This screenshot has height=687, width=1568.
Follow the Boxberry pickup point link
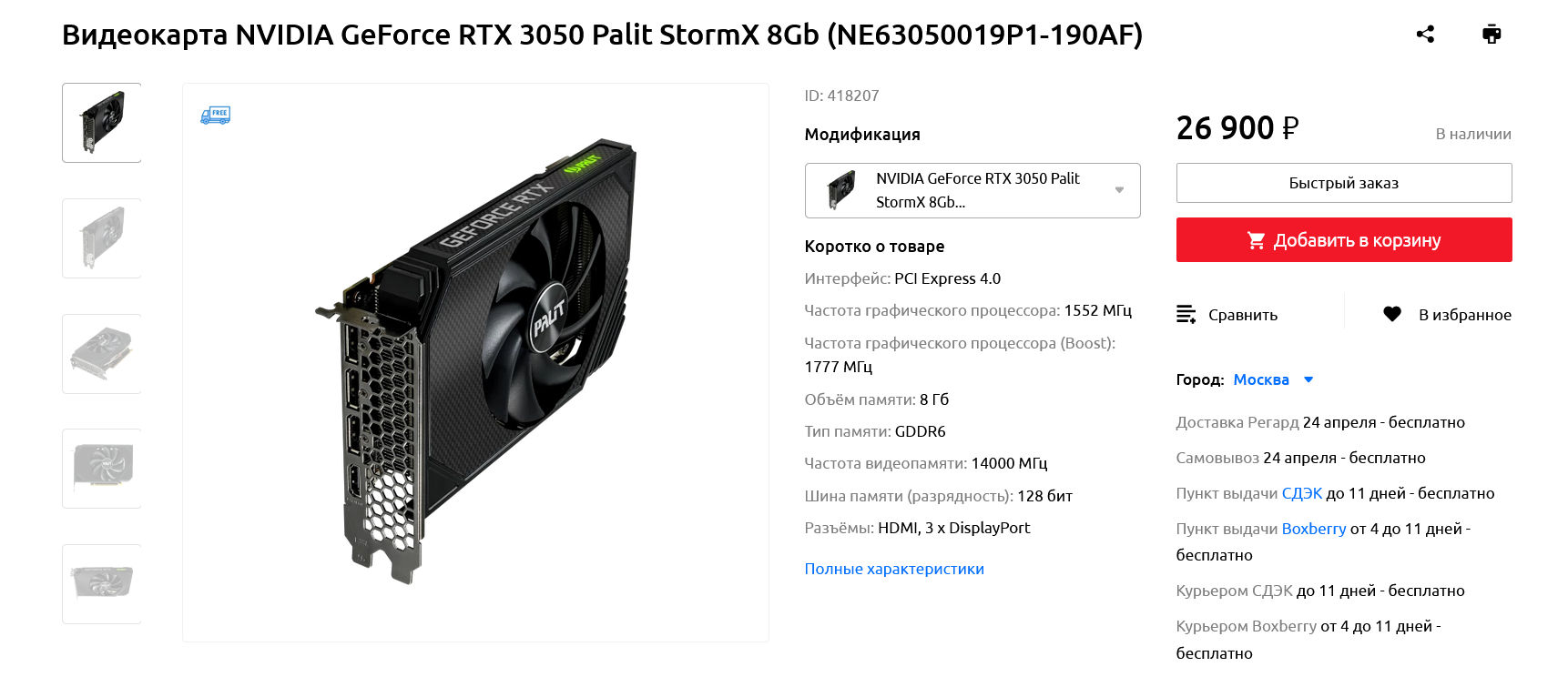point(1314,529)
